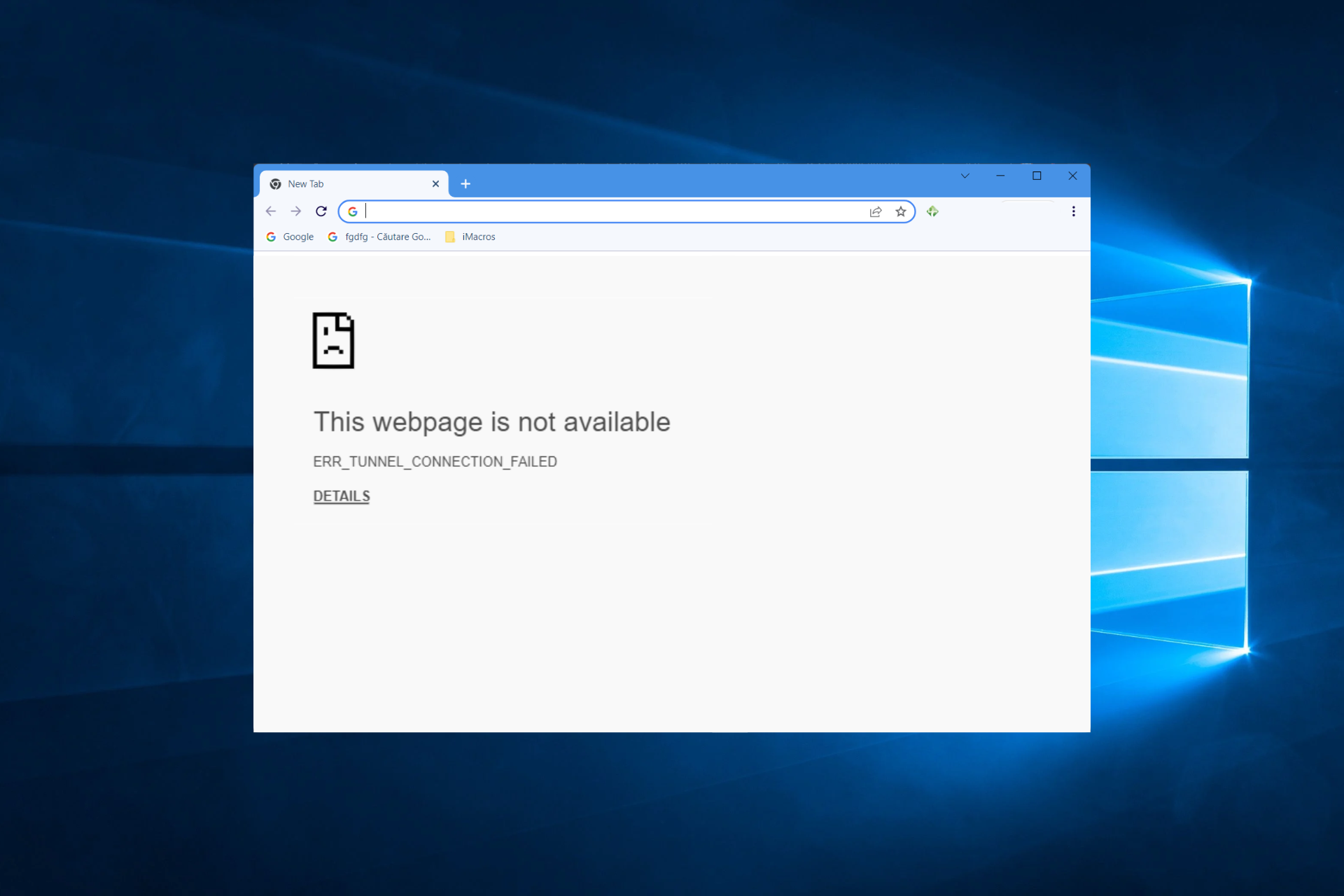Reload the page with the refresh icon

tap(321, 211)
